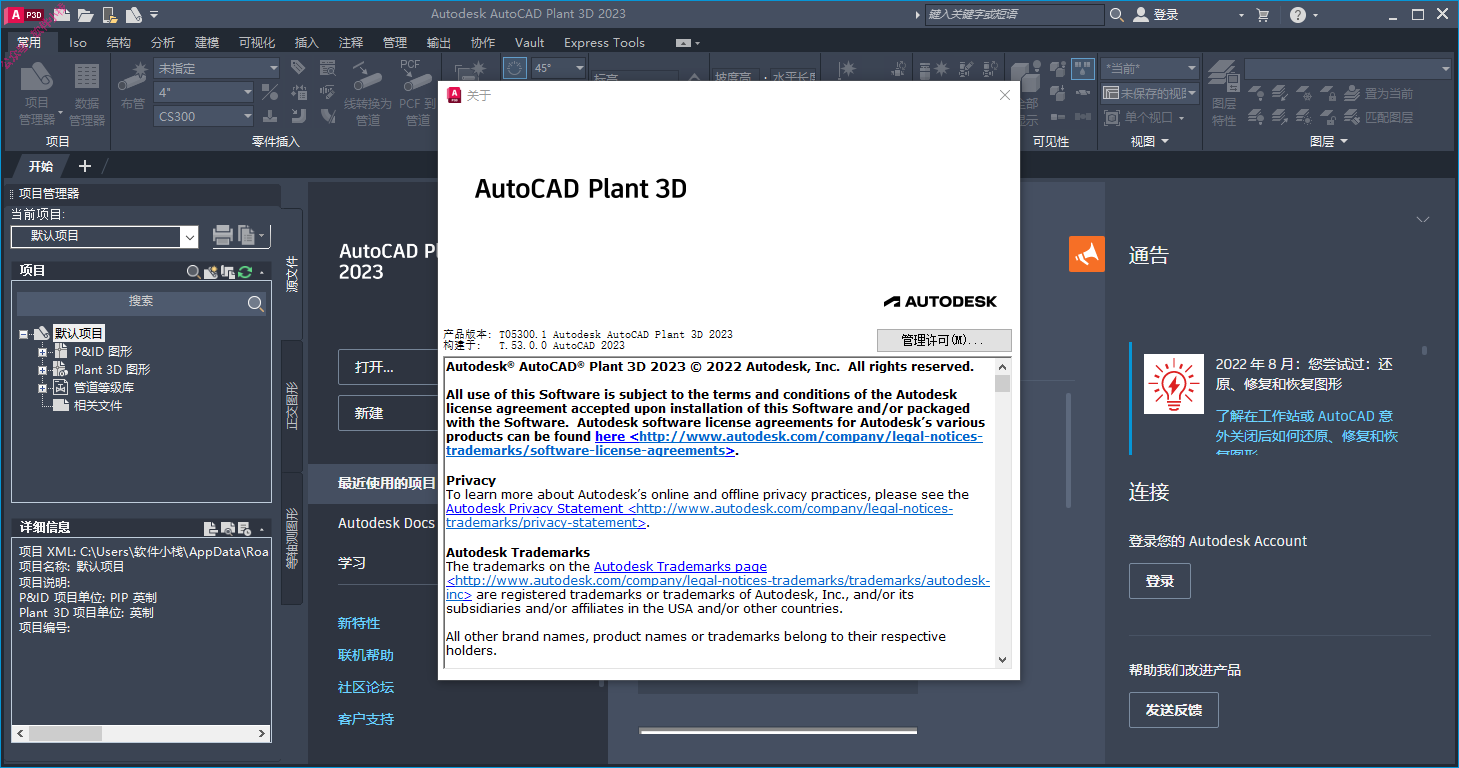This screenshot has width=1459, height=768.
Task: Click the printer publish icon in Project Manager
Action: 222,236
